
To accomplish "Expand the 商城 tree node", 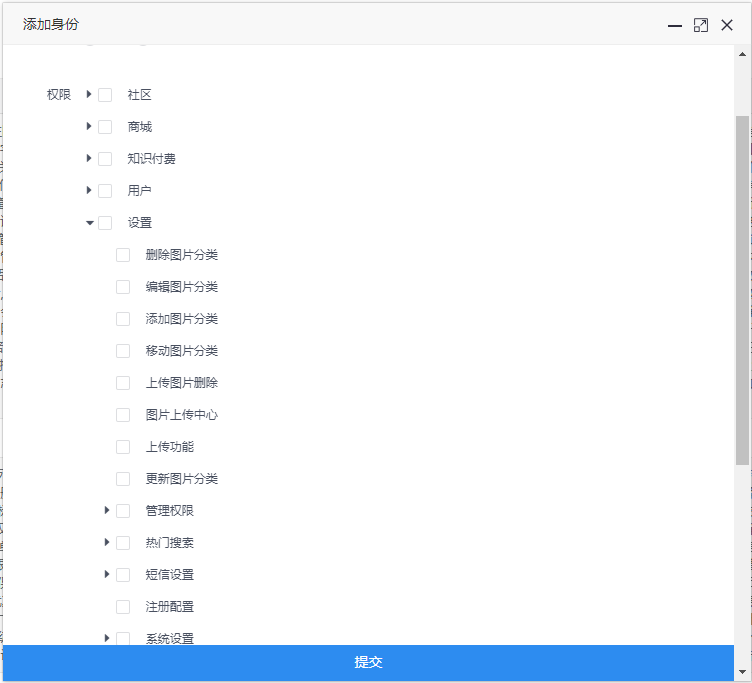I will [x=89, y=126].
